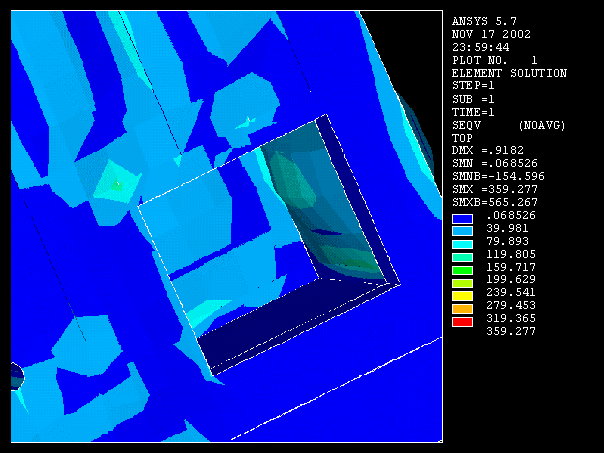Click the SEQV label
Image resolution: width=604 pixels, height=453 pixels.
[x=466, y=125]
